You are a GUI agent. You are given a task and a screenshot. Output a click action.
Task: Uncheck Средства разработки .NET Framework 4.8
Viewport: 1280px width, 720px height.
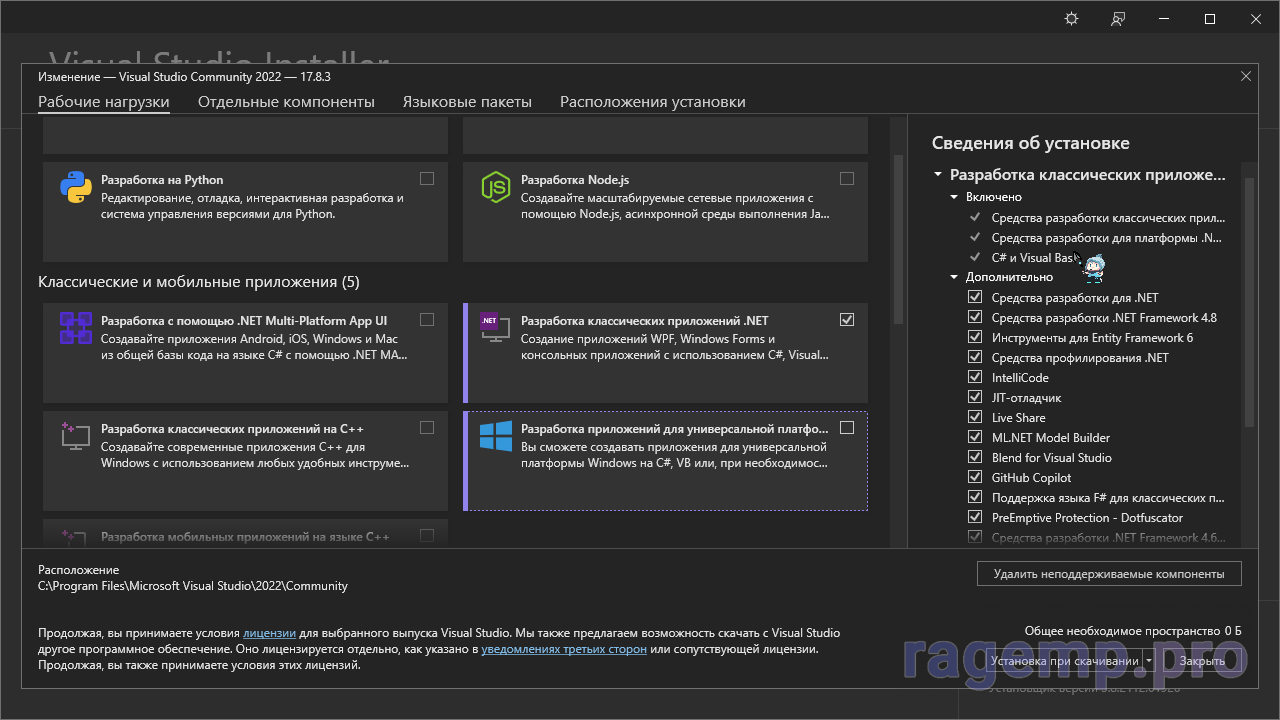point(975,318)
